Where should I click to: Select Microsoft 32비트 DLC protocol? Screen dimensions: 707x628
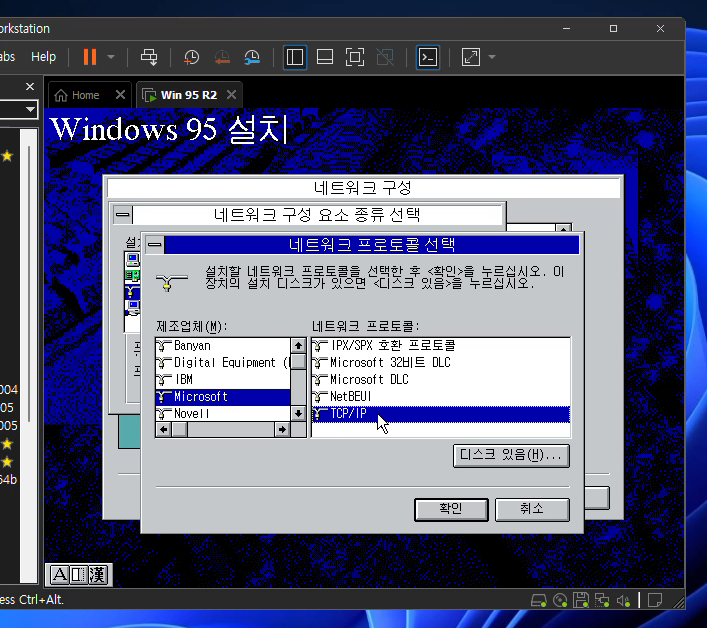[441, 362]
